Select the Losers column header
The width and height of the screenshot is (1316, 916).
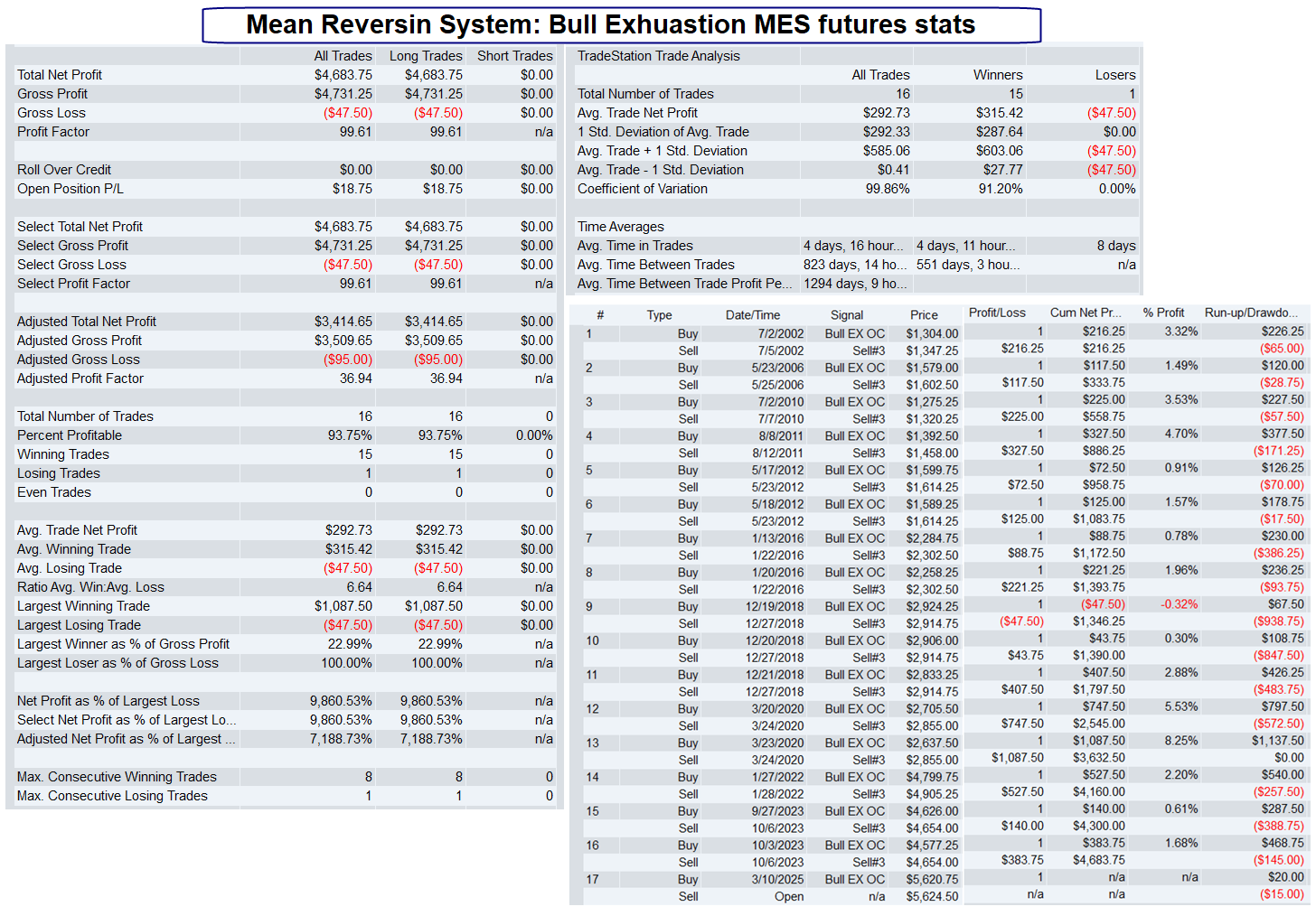(1115, 75)
